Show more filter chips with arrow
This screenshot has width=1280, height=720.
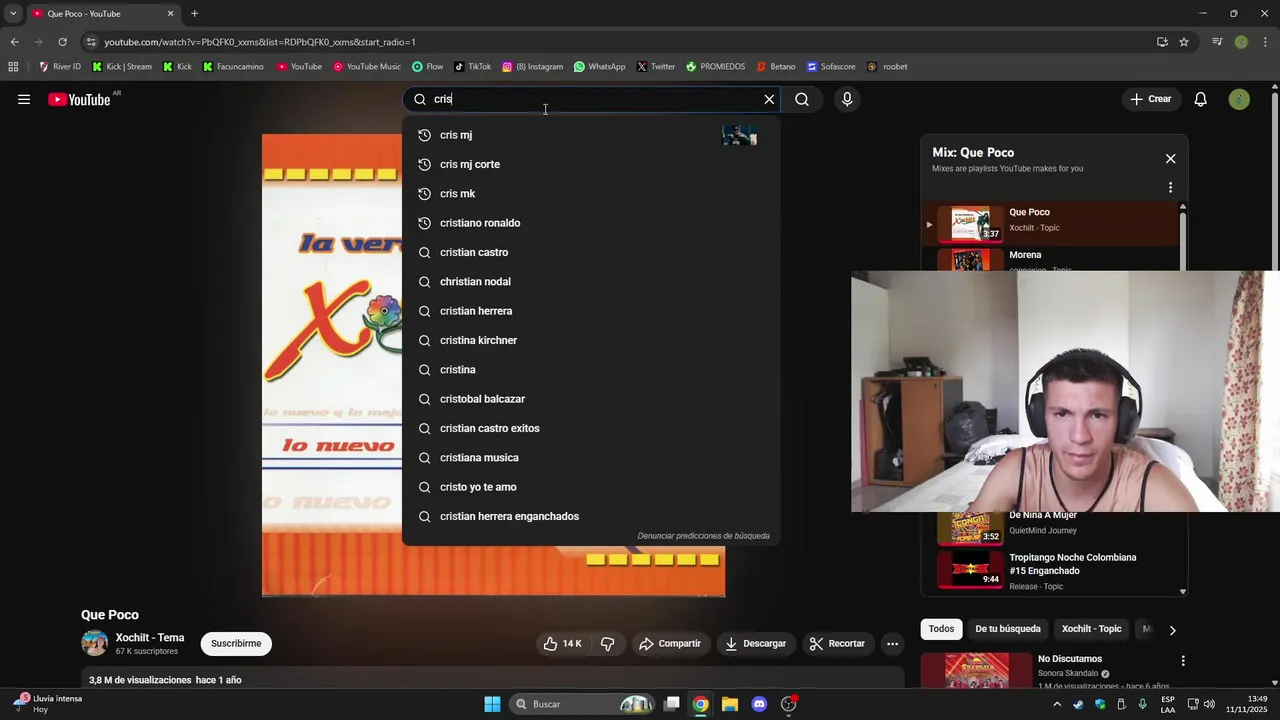(x=1172, y=630)
